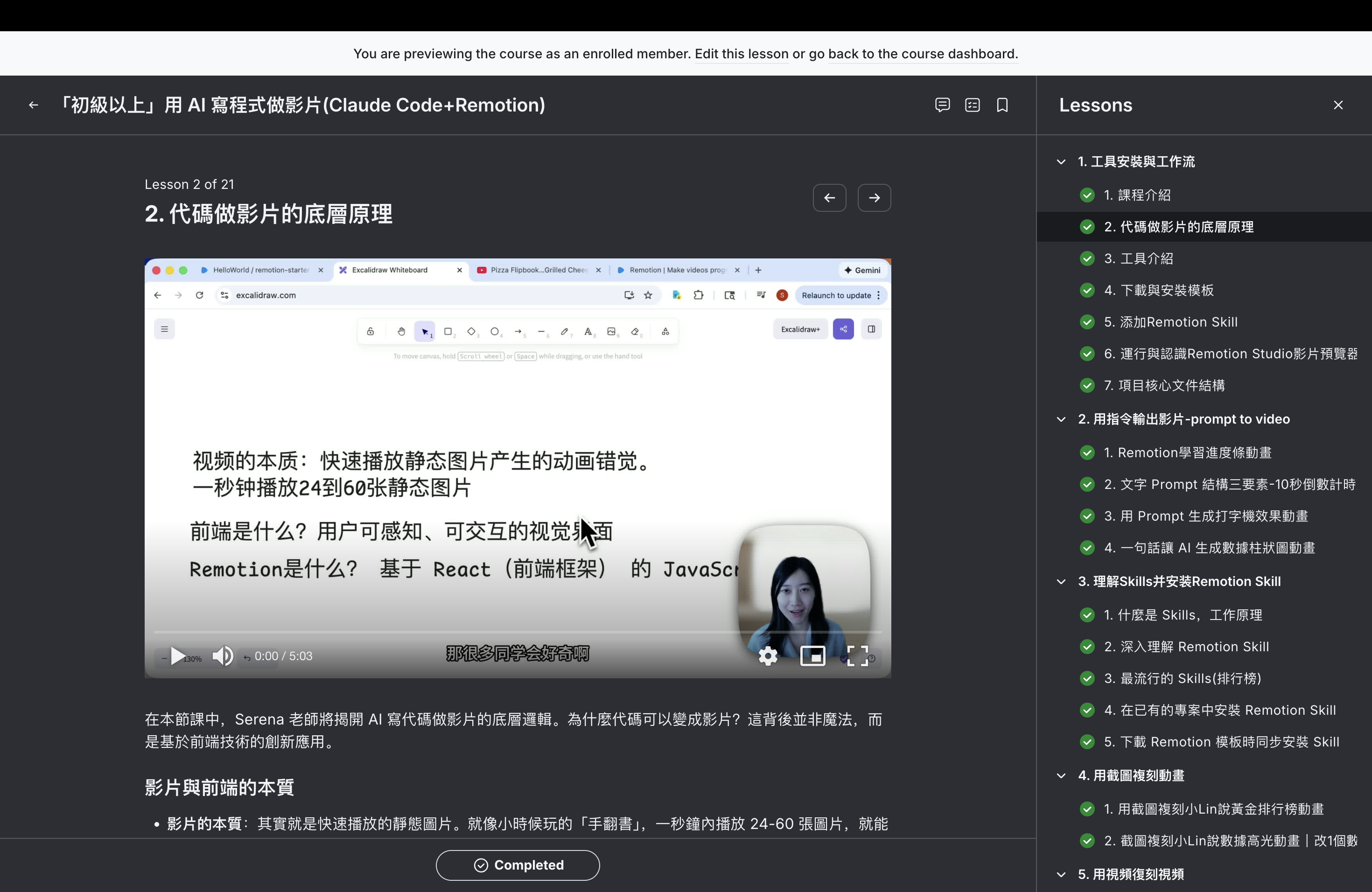The height and width of the screenshot is (892, 1372).
Task: Go to previous lesson arrow button
Action: [x=829, y=198]
